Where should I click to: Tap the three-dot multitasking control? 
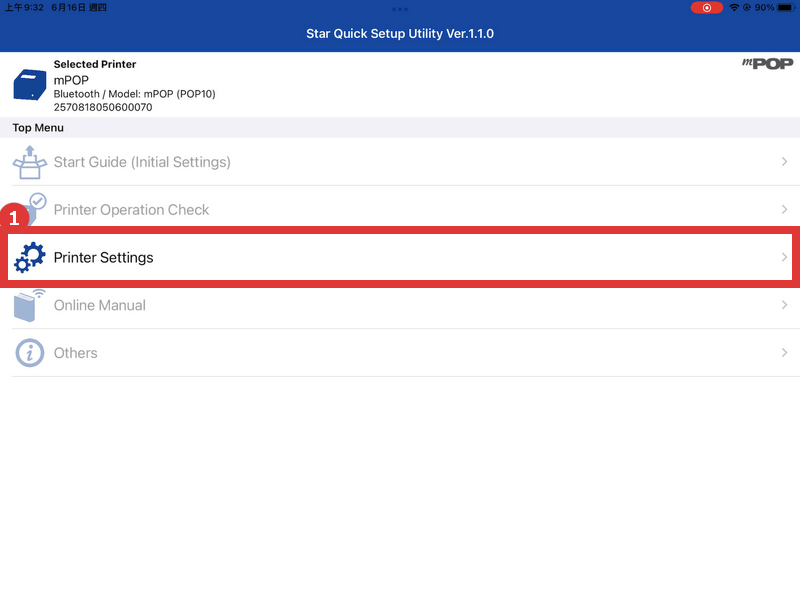[400, 9]
